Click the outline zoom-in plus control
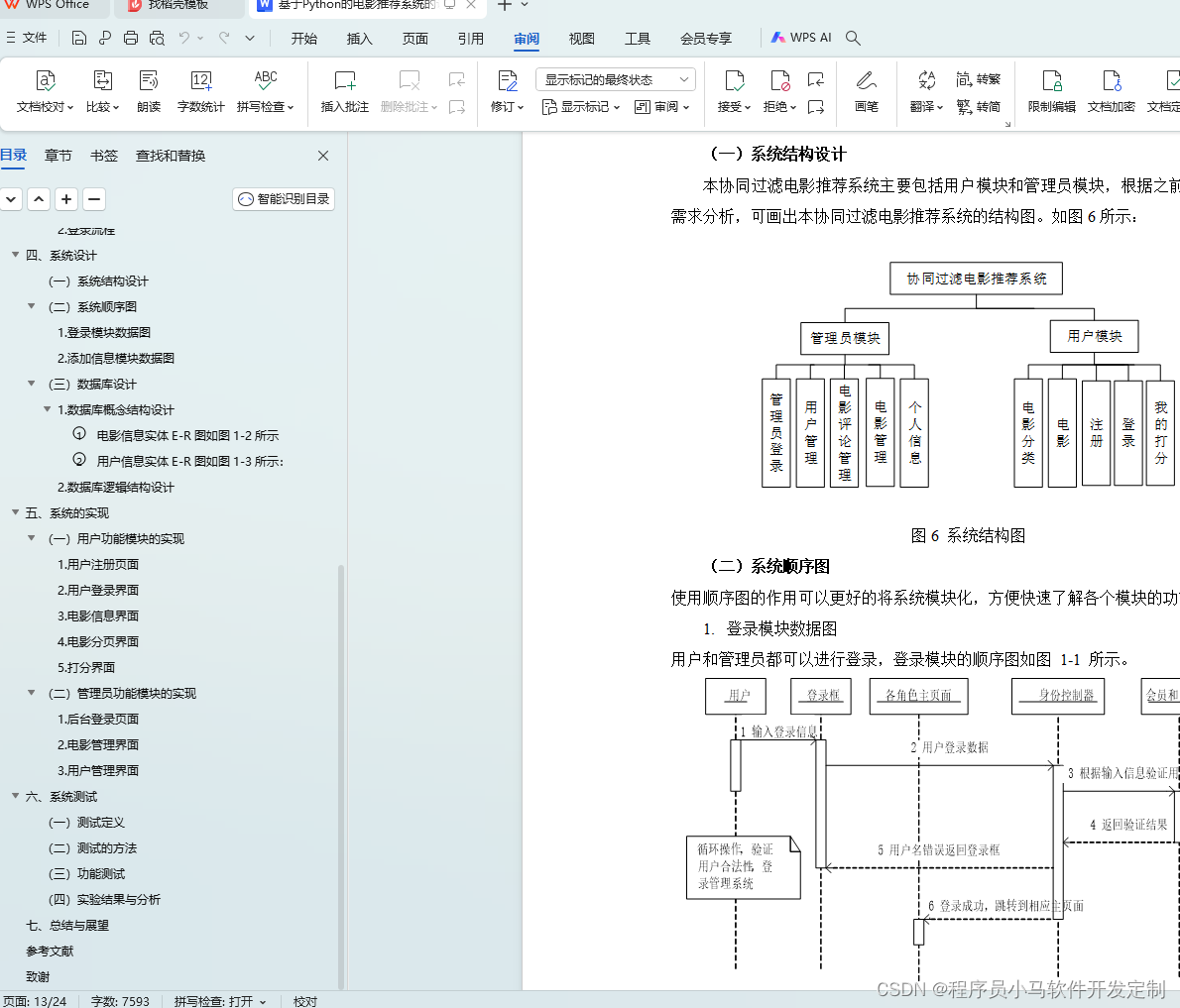This screenshot has width=1180, height=1008. [65, 198]
